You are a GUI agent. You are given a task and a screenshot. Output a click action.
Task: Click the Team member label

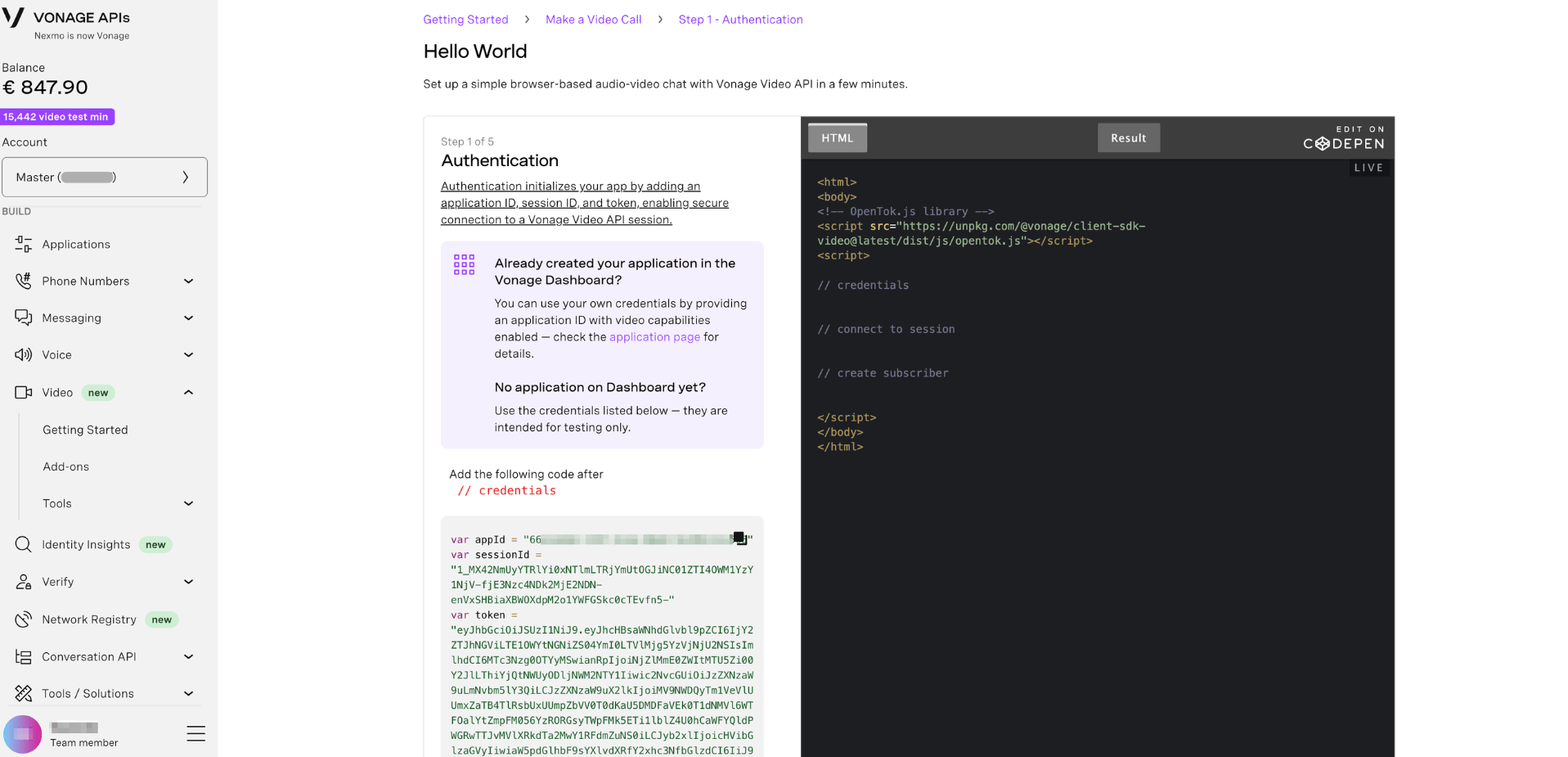tap(84, 743)
